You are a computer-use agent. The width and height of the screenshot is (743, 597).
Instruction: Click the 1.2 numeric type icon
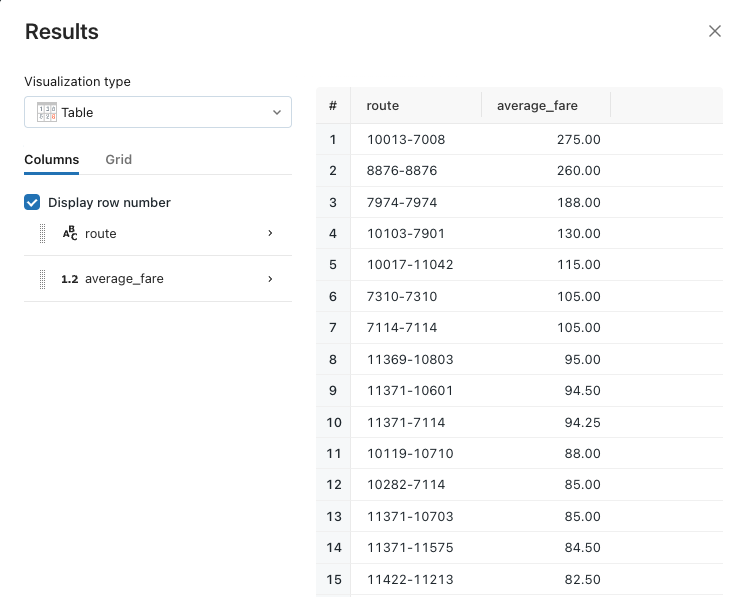[x=70, y=279]
